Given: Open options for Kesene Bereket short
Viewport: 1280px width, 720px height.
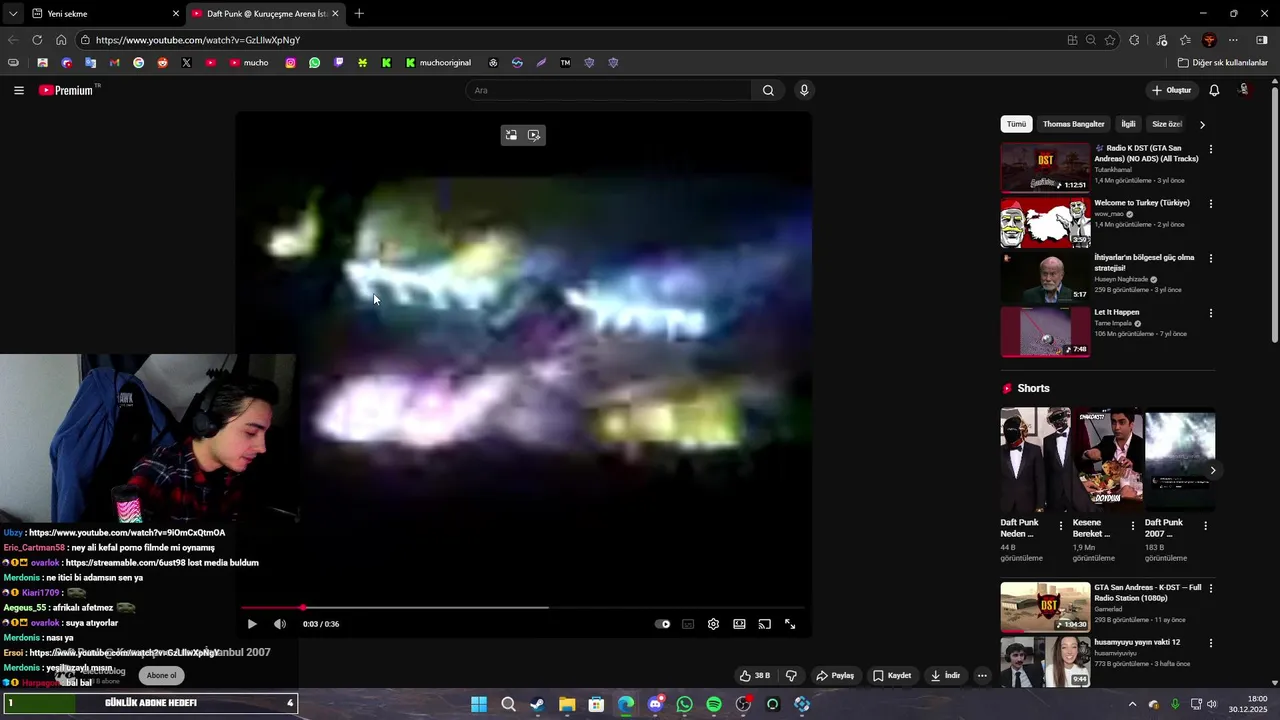Looking at the screenshot, I should pos(1133,525).
